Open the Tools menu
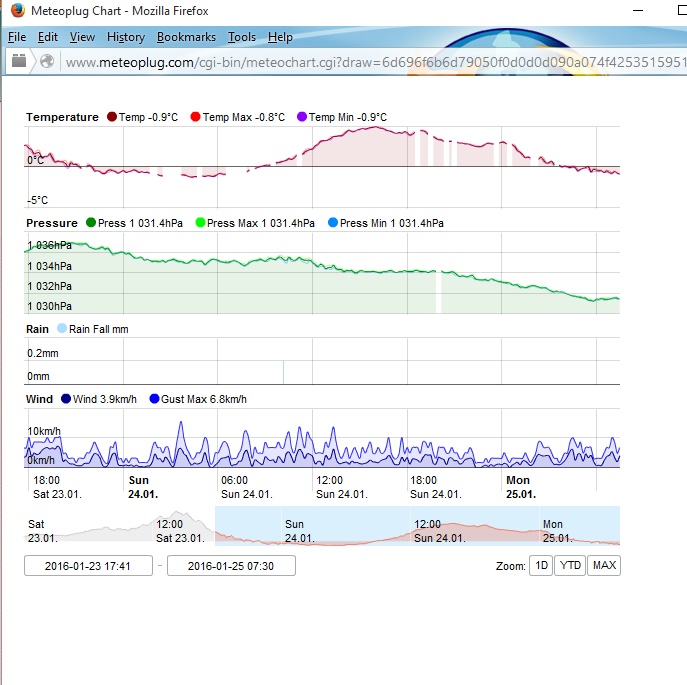This screenshot has height=685, width=687. 241,37
